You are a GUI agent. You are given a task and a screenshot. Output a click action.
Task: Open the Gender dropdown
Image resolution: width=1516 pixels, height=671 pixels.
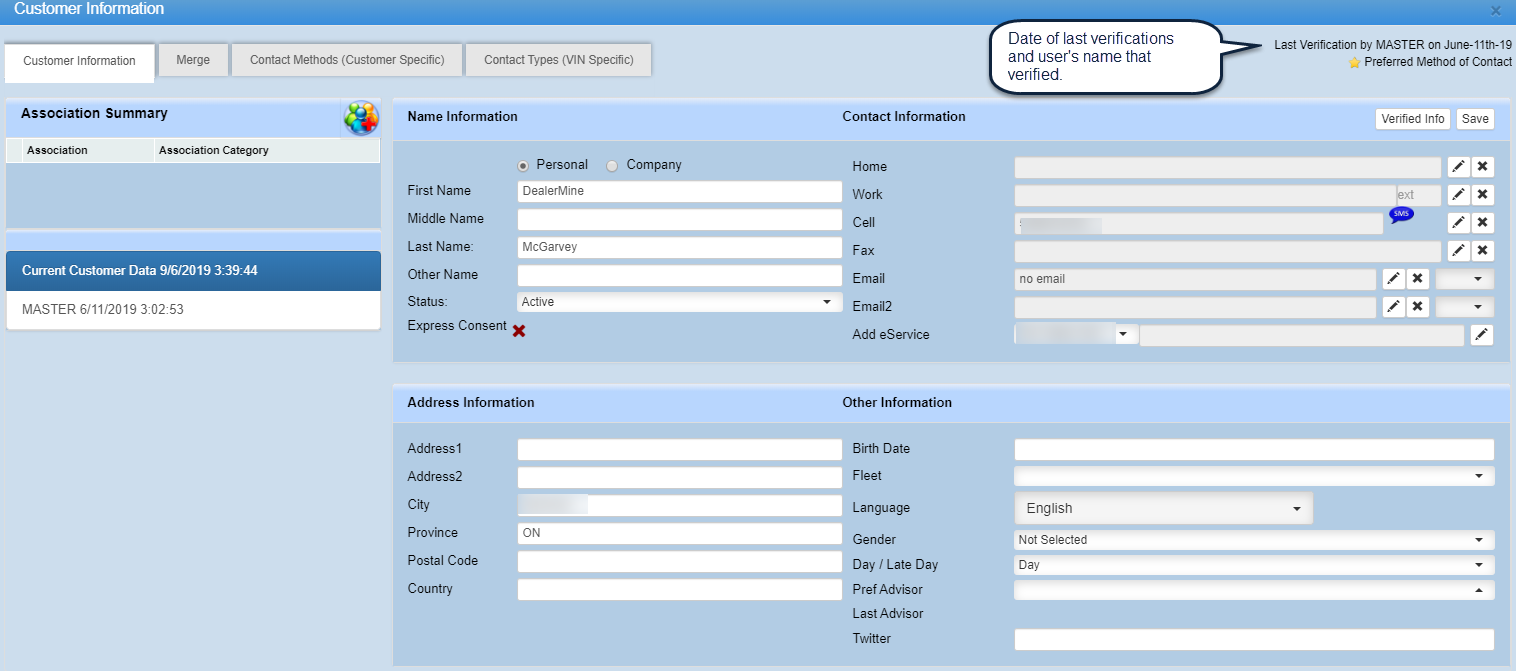point(1253,540)
